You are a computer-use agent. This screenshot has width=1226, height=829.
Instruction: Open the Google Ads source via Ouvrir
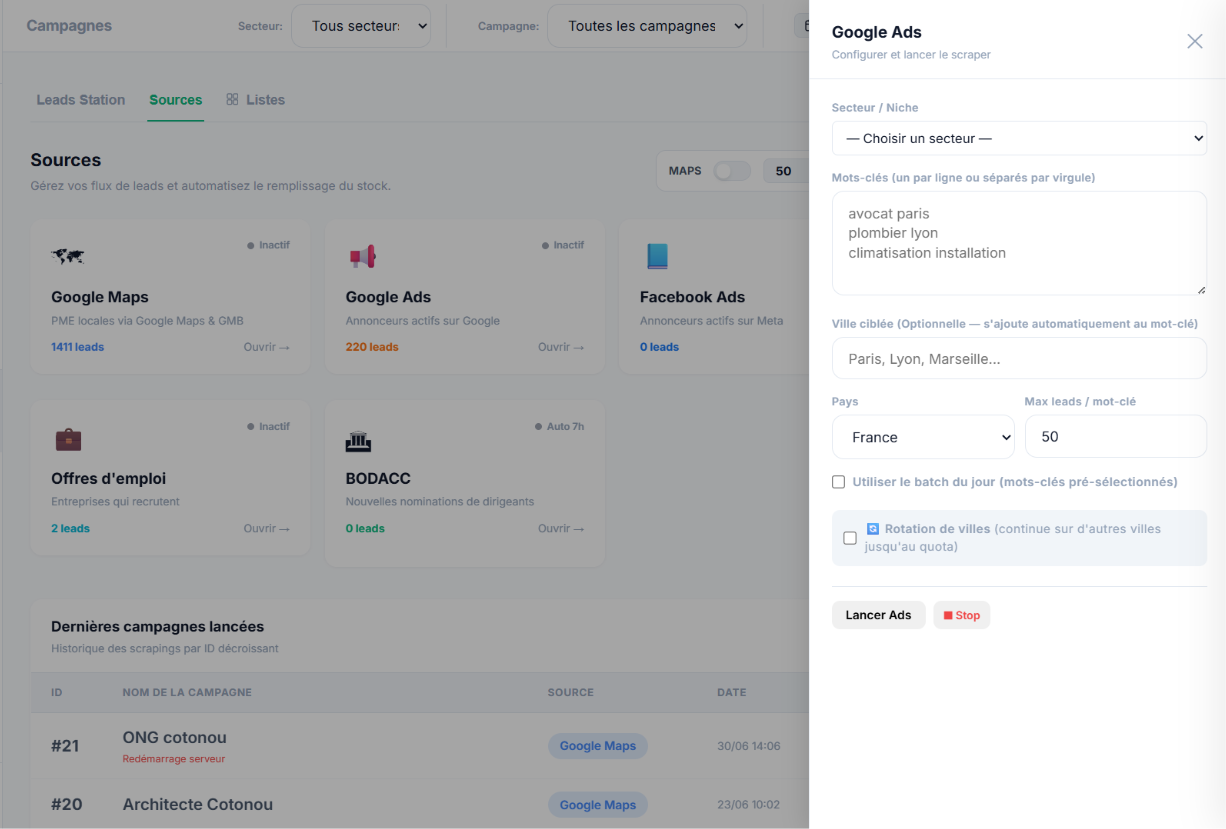[561, 347]
